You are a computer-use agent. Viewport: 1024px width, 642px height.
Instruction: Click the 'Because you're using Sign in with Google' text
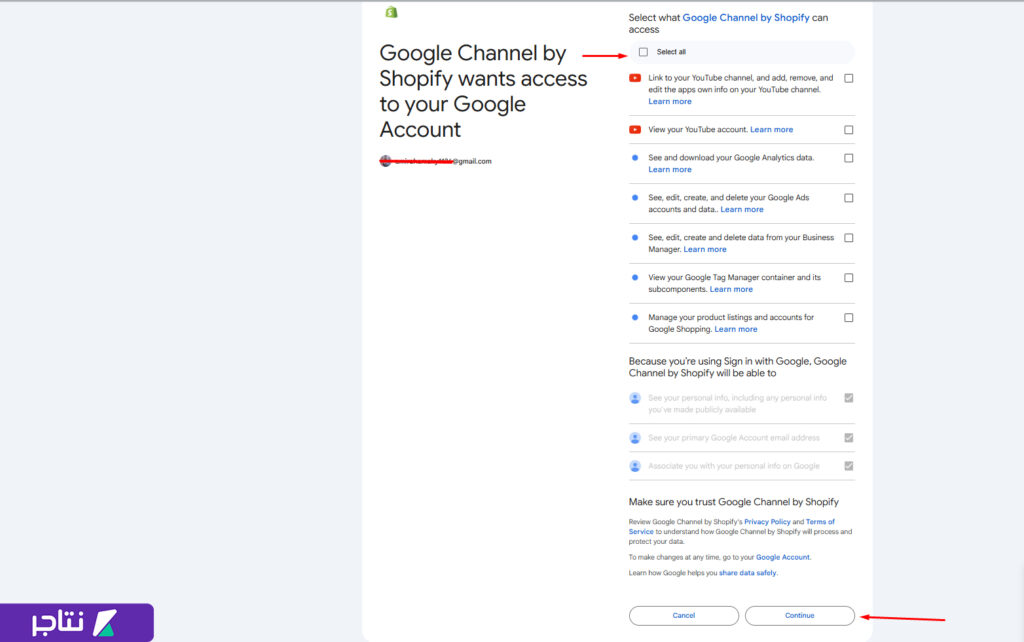737,367
